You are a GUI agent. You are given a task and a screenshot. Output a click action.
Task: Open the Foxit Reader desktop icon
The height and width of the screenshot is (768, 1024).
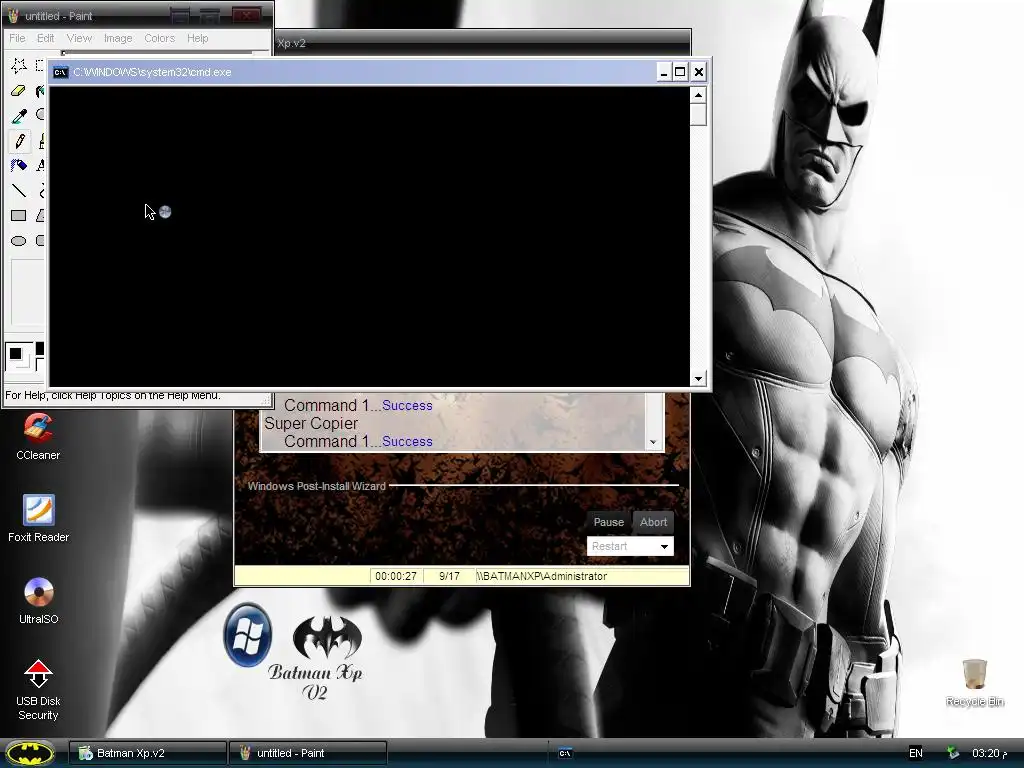[38, 519]
